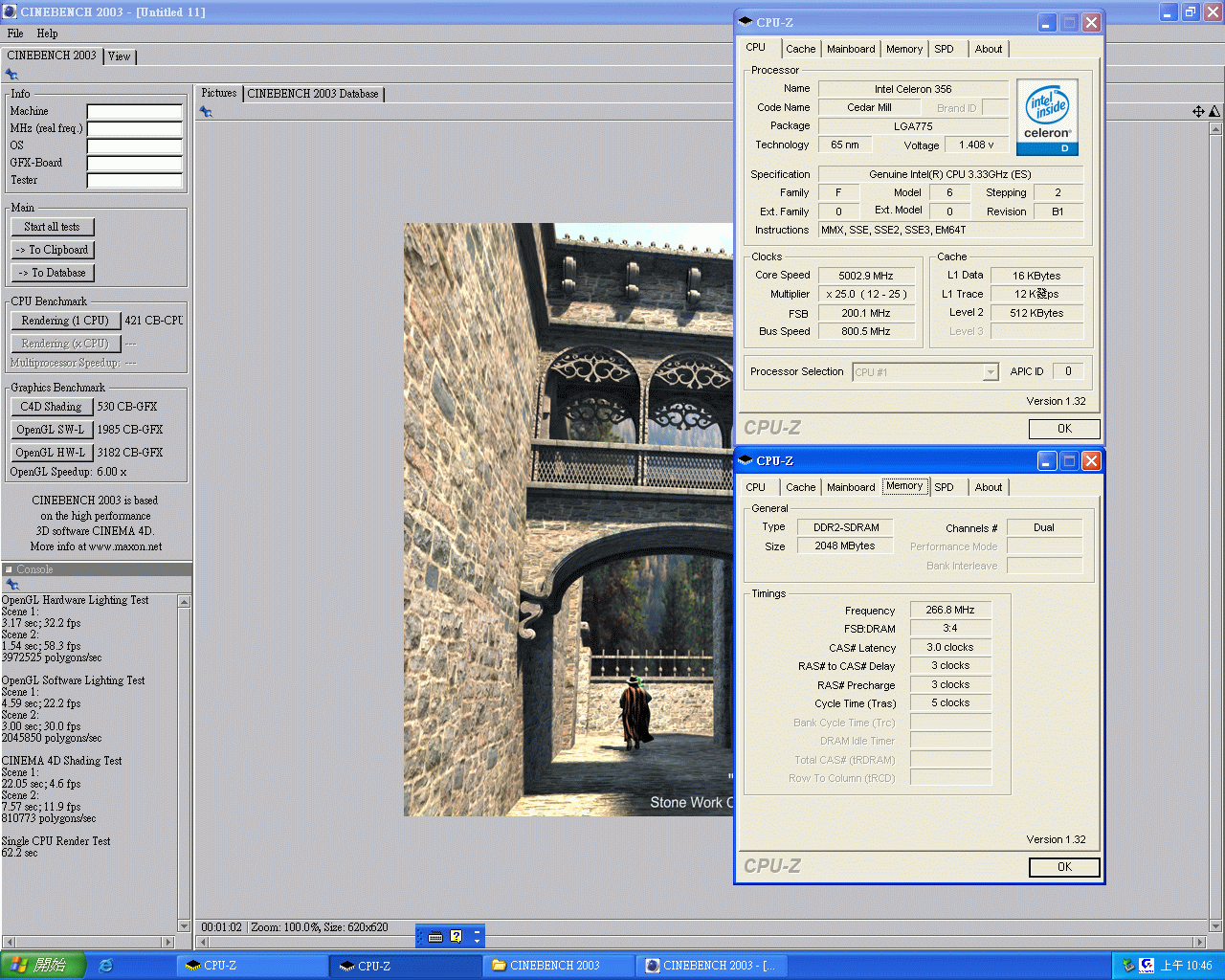Click the triangle zoom icon above the picture view

click(x=1214, y=112)
